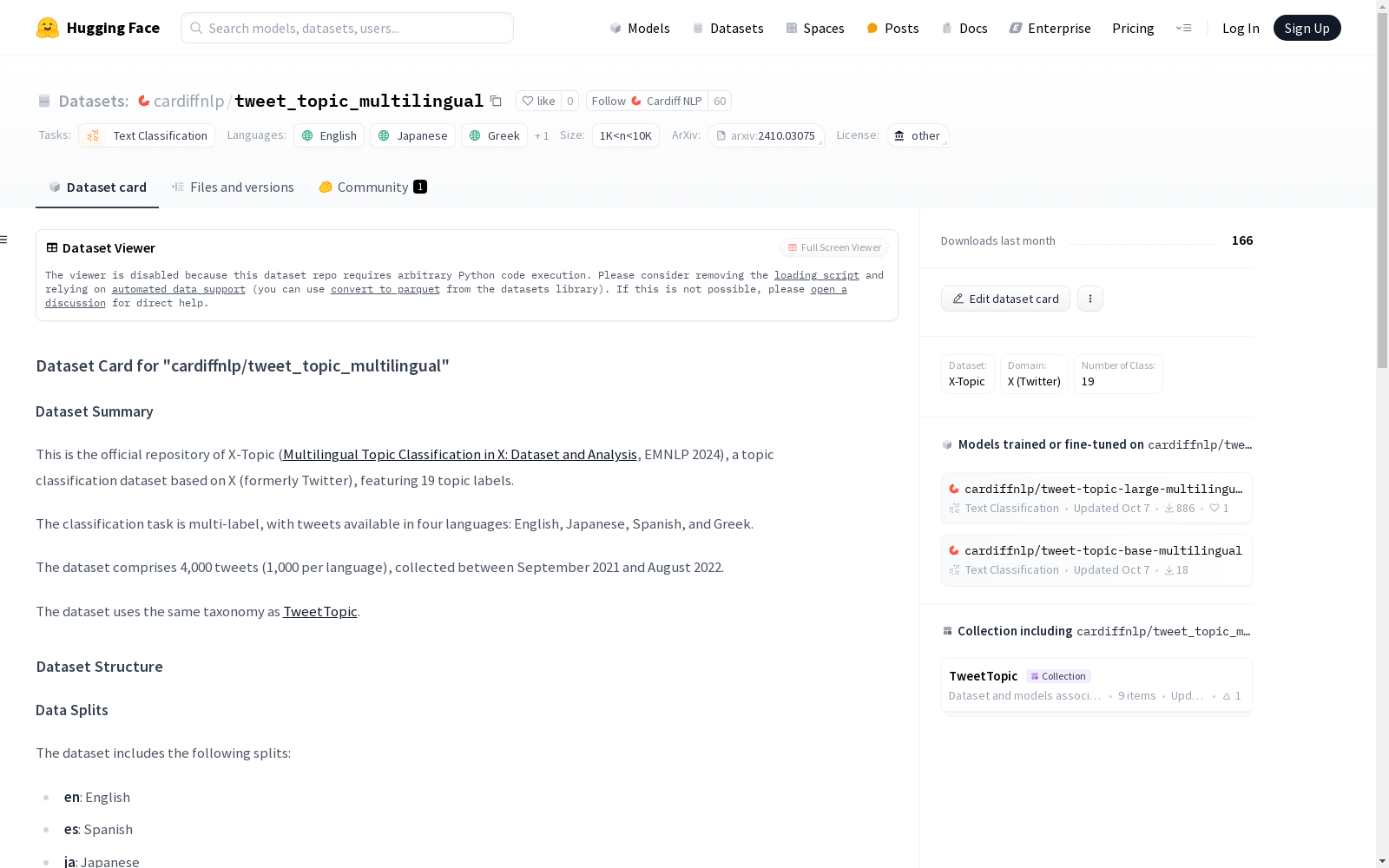This screenshot has width=1389, height=868.
Task: Open the Spaces nav item
Action: pos(815,28)
